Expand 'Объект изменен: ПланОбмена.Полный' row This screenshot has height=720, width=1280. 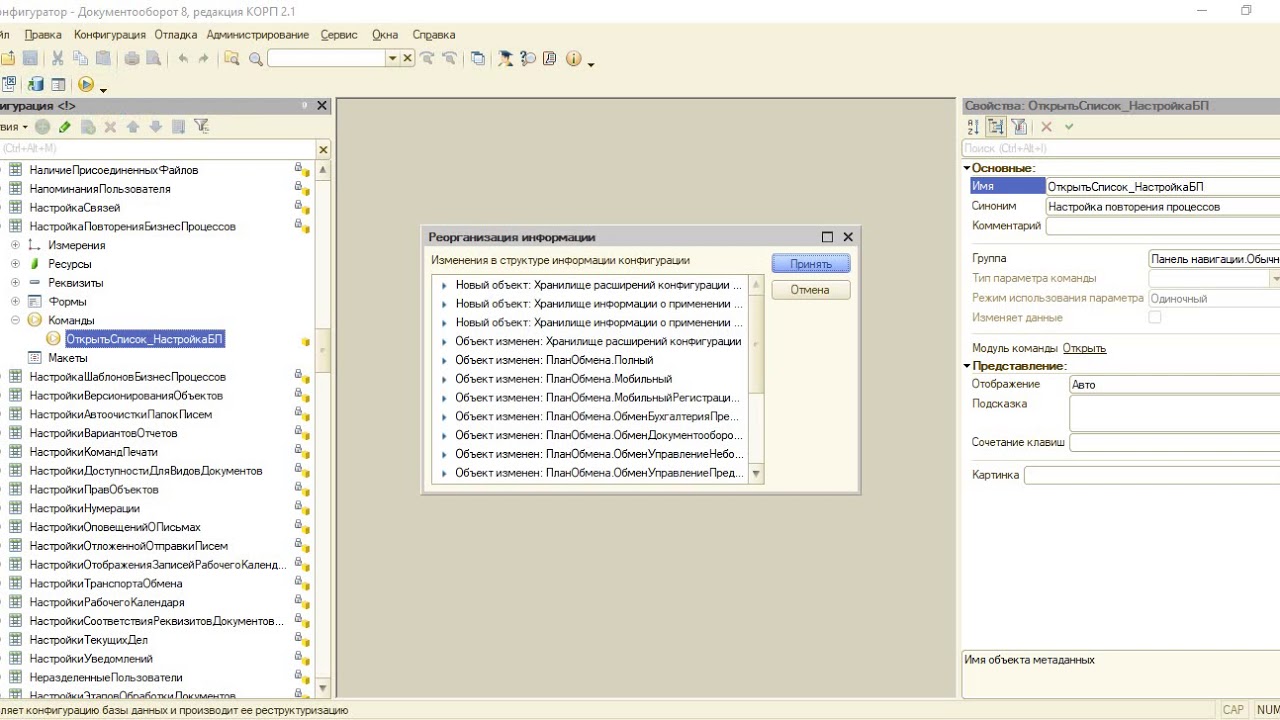(445, 360)
